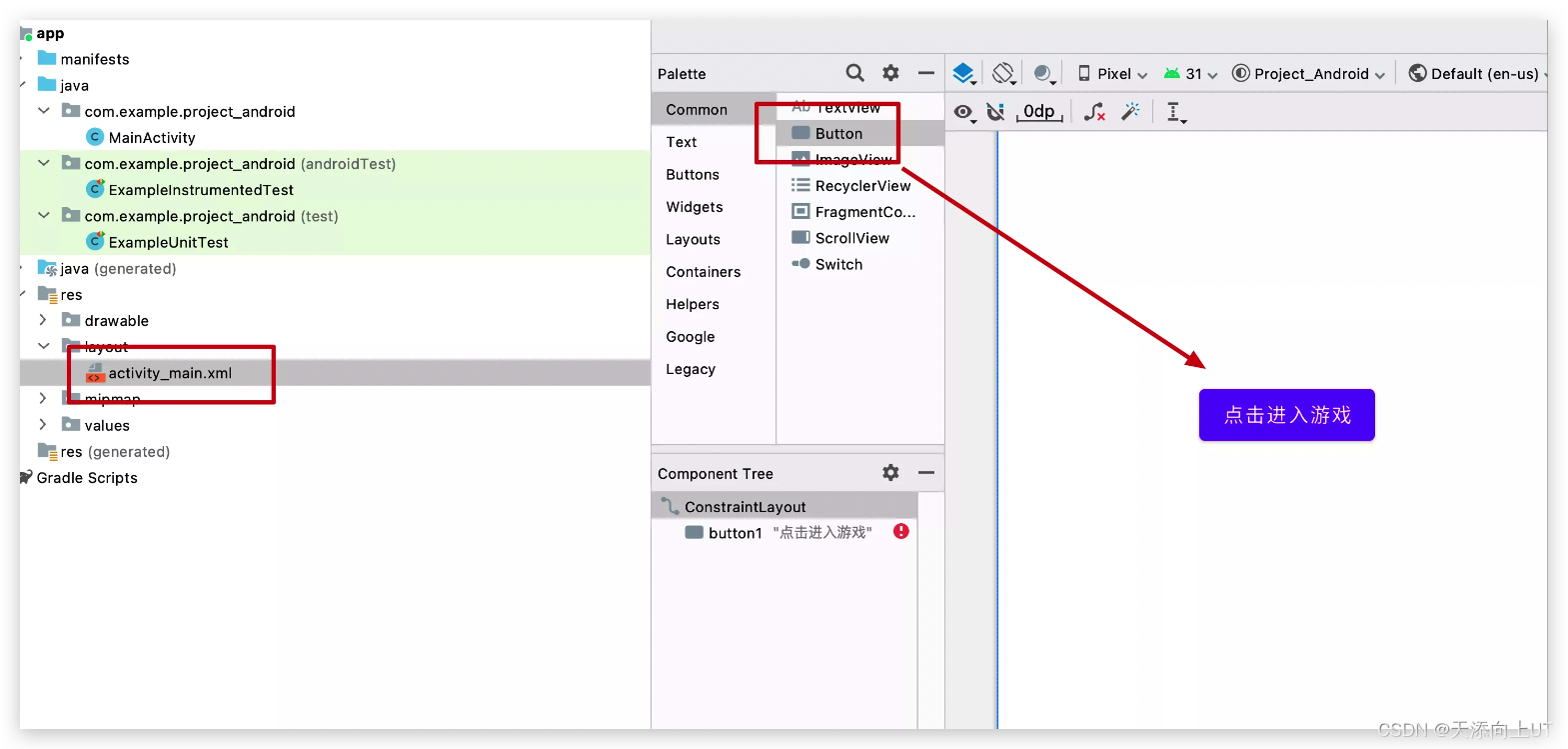Select the Helpers palette category

(x=714, y=305)
